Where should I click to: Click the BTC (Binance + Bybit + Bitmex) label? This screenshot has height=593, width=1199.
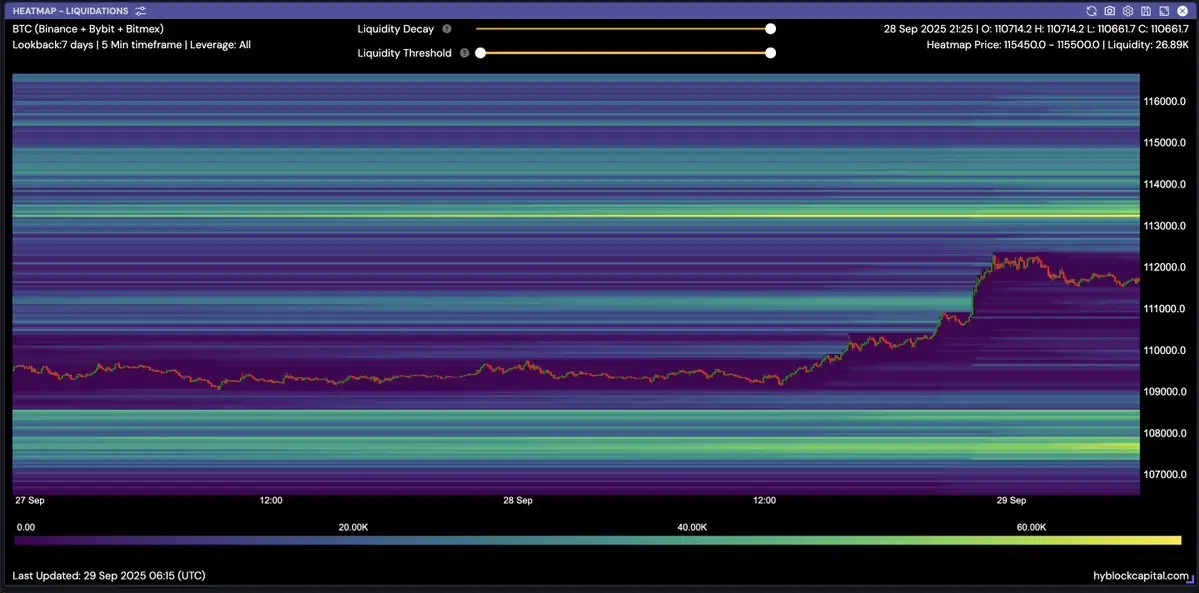89,29
